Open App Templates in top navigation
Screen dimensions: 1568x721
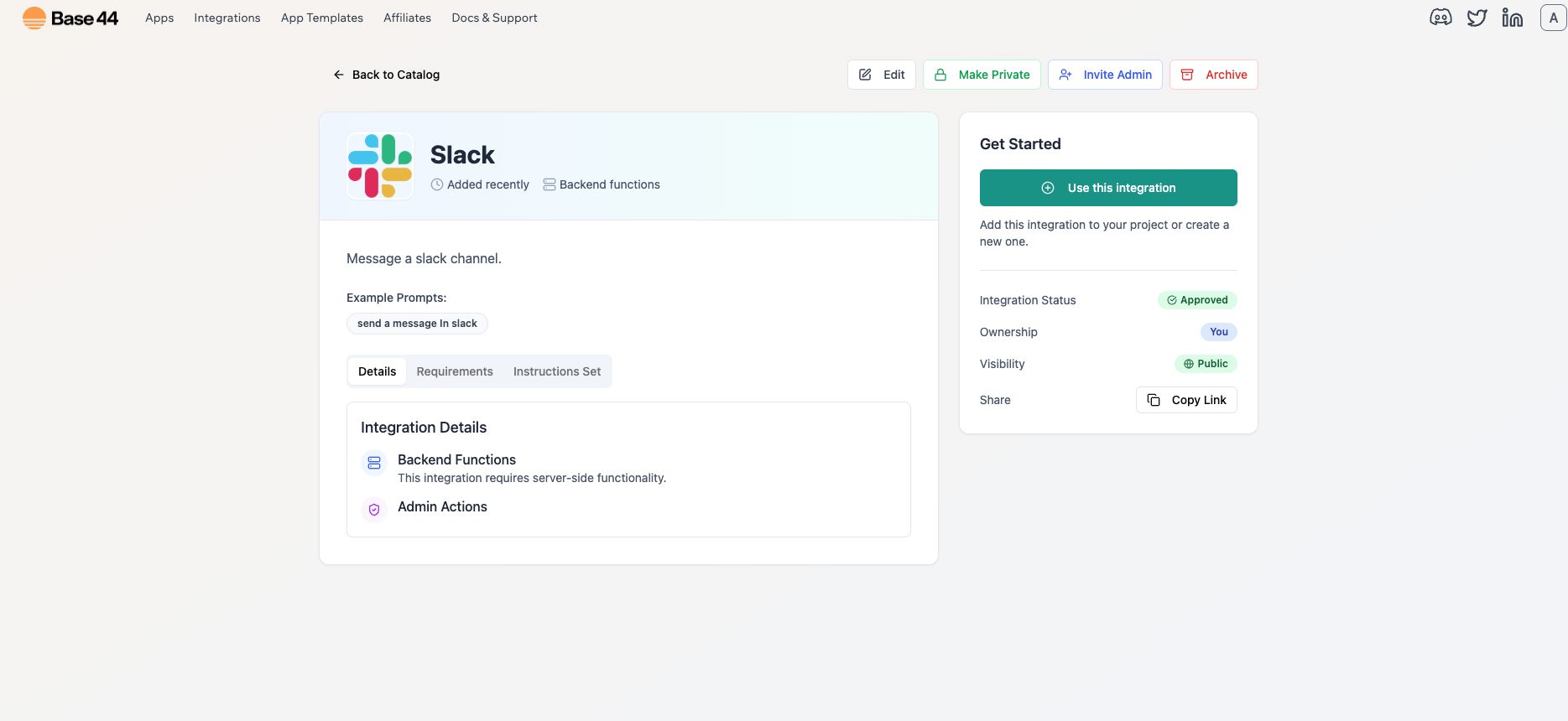click(322, 18)
